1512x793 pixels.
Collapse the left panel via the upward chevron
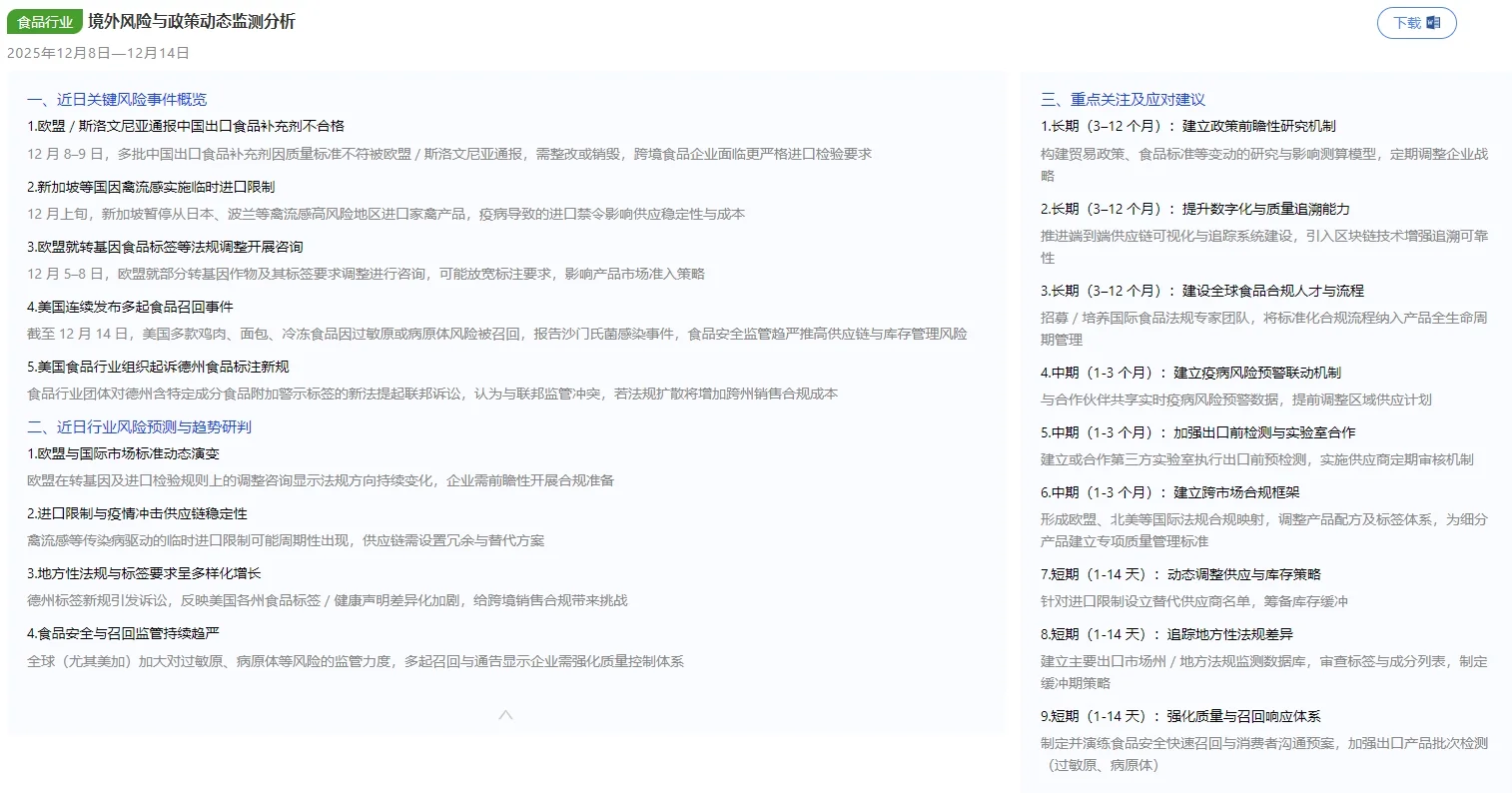click(x=505, y=713)
